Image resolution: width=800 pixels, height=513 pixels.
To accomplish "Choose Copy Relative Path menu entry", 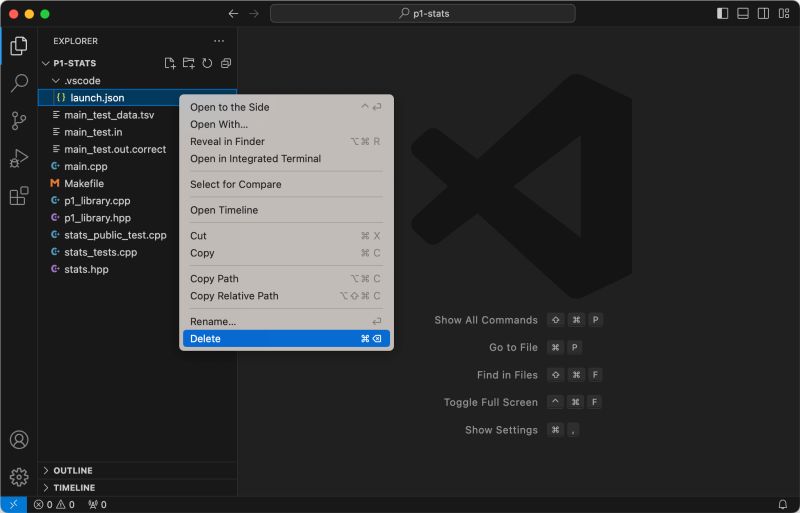I will coord(286,296).
